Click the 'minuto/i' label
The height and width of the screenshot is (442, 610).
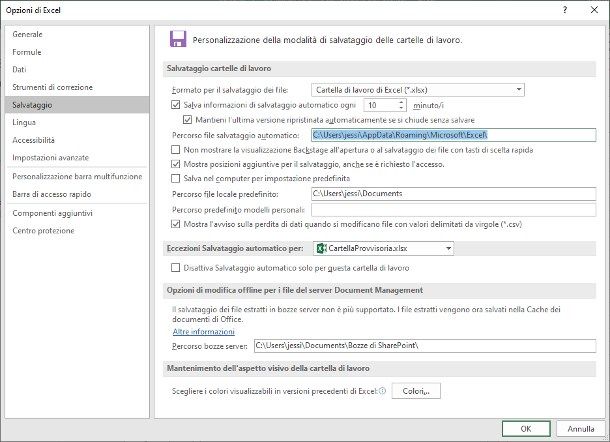click(428, 105)
